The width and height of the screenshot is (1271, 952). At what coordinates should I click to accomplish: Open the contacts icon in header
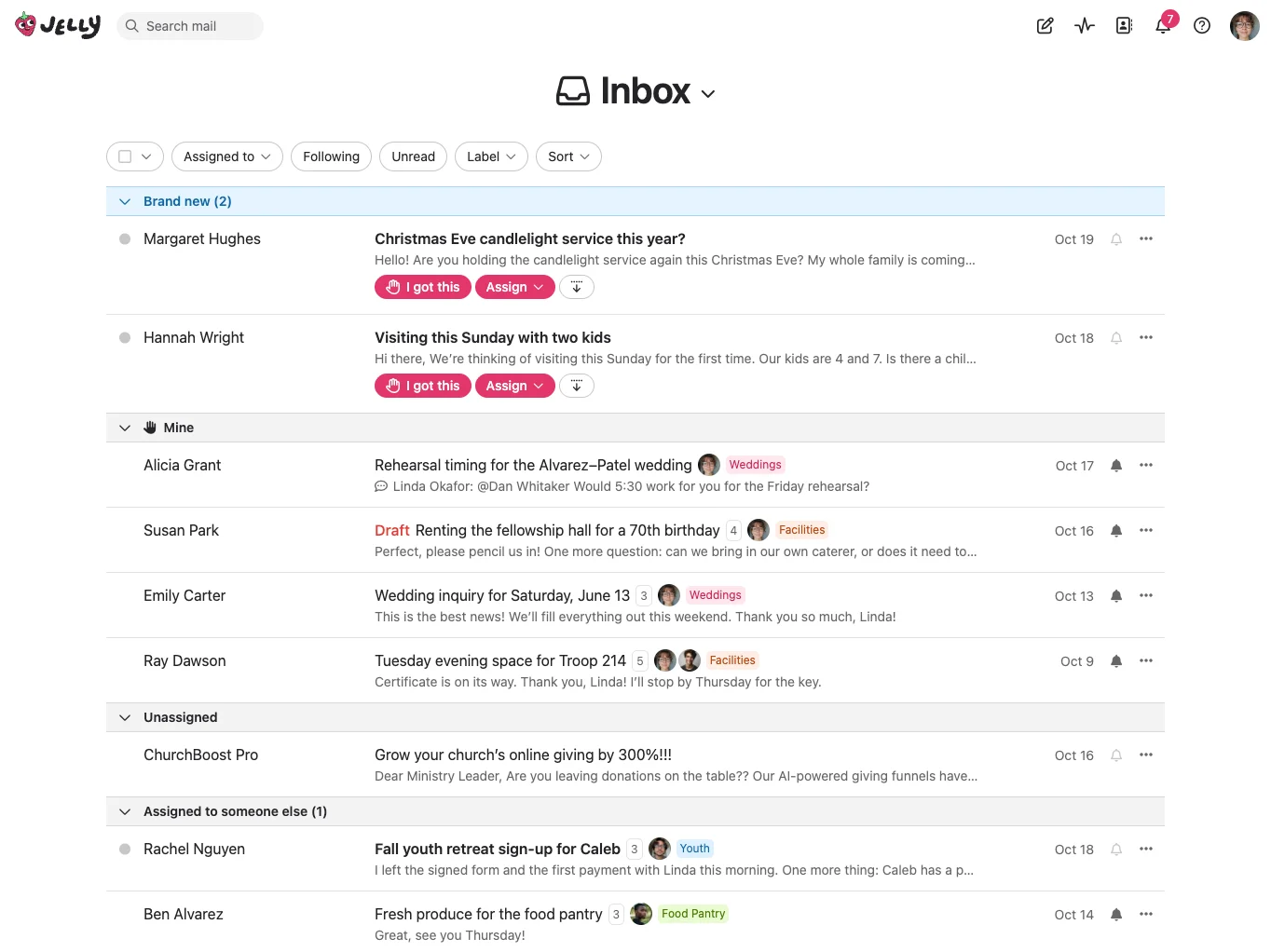point(1124,26)
